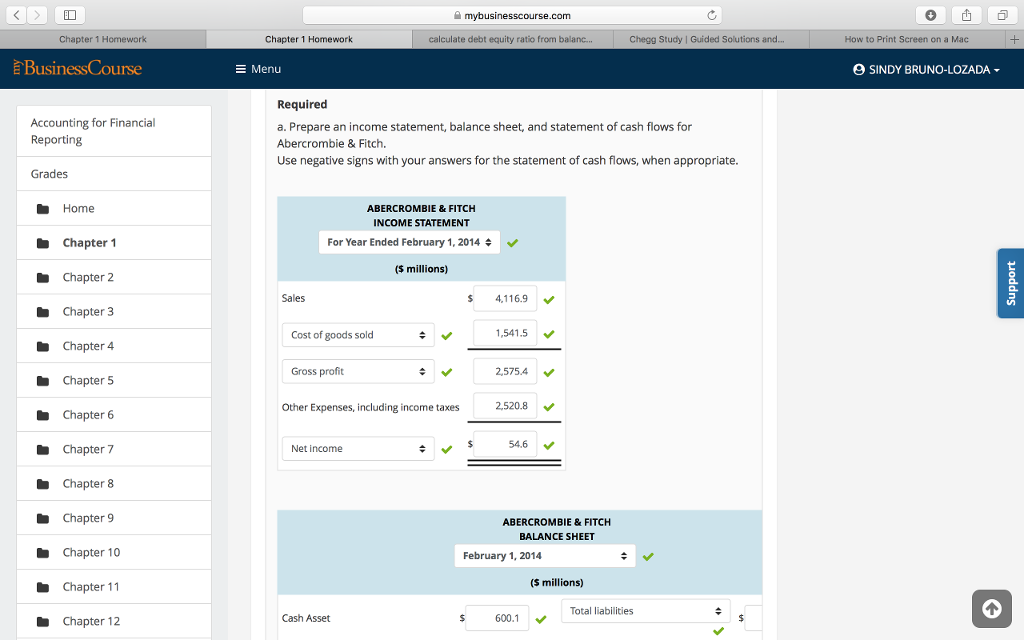Open the hamburger Menu icon

(240, 69)
